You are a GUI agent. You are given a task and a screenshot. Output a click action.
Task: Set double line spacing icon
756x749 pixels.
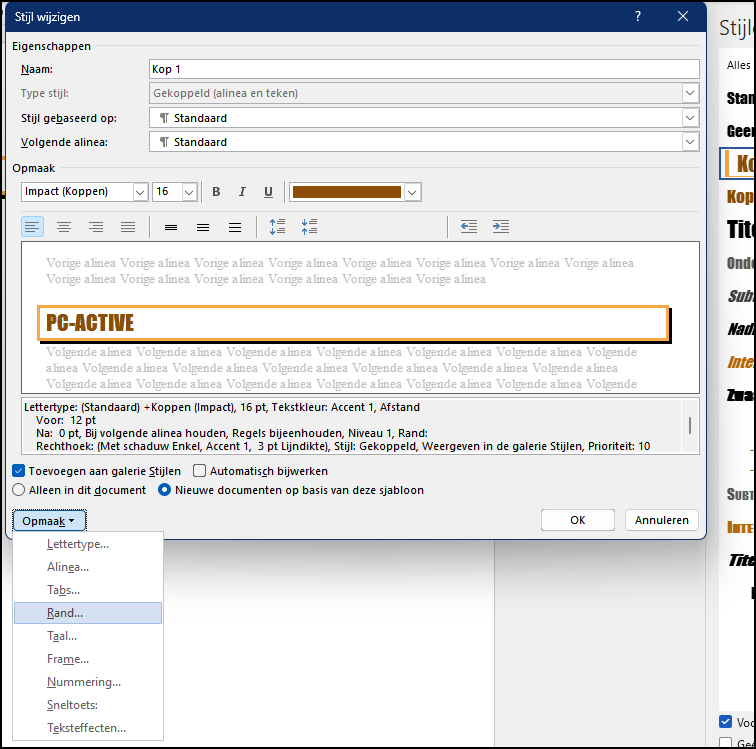click(x=235, y=227)
